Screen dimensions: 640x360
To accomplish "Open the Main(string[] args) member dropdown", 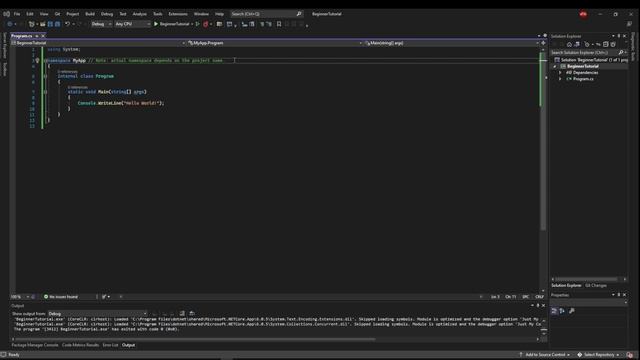I will click(x=452, y=43).
